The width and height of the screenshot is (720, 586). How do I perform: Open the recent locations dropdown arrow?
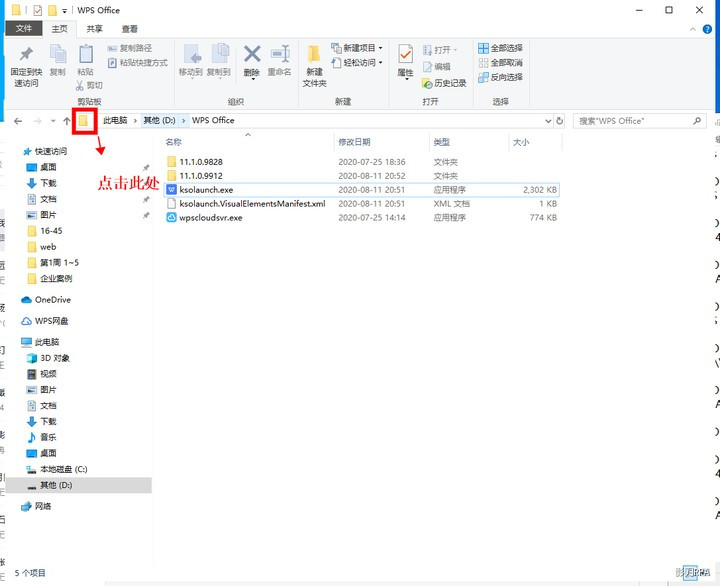pyautogui.click(x=53, y=121)
